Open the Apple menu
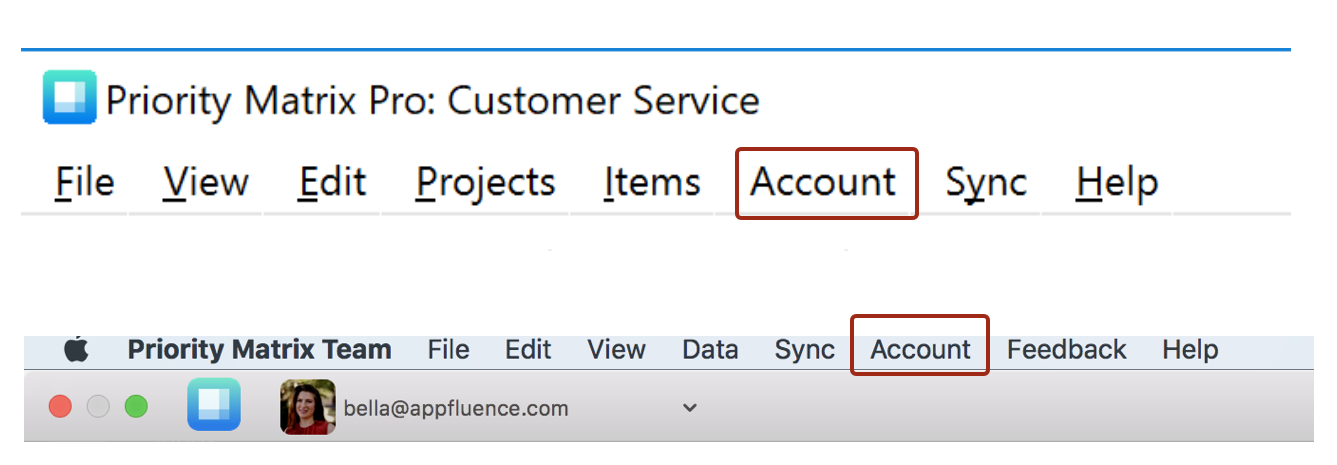This screenshot has height=465, width=1337. (x=76, y=350)
